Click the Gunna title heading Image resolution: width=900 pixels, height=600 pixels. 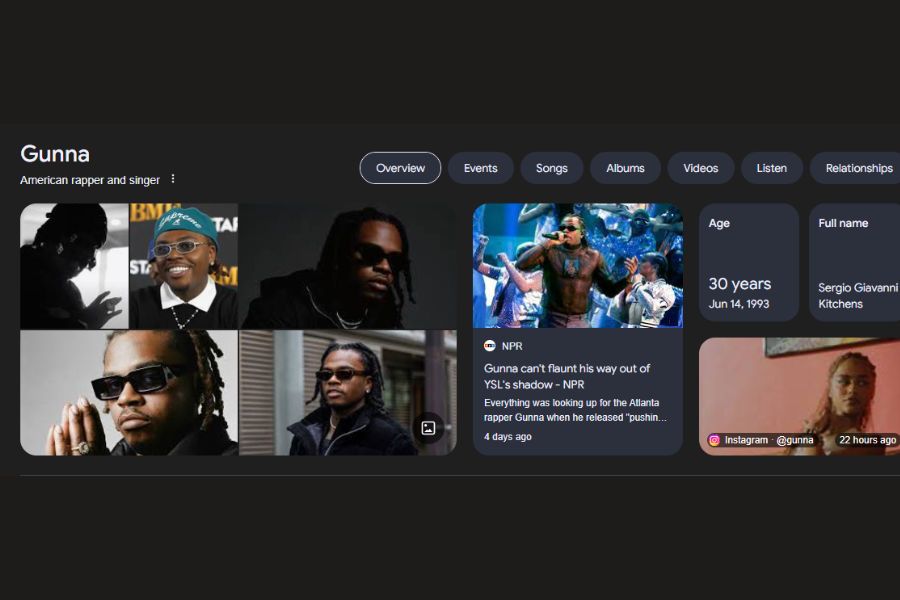[55, 154]
